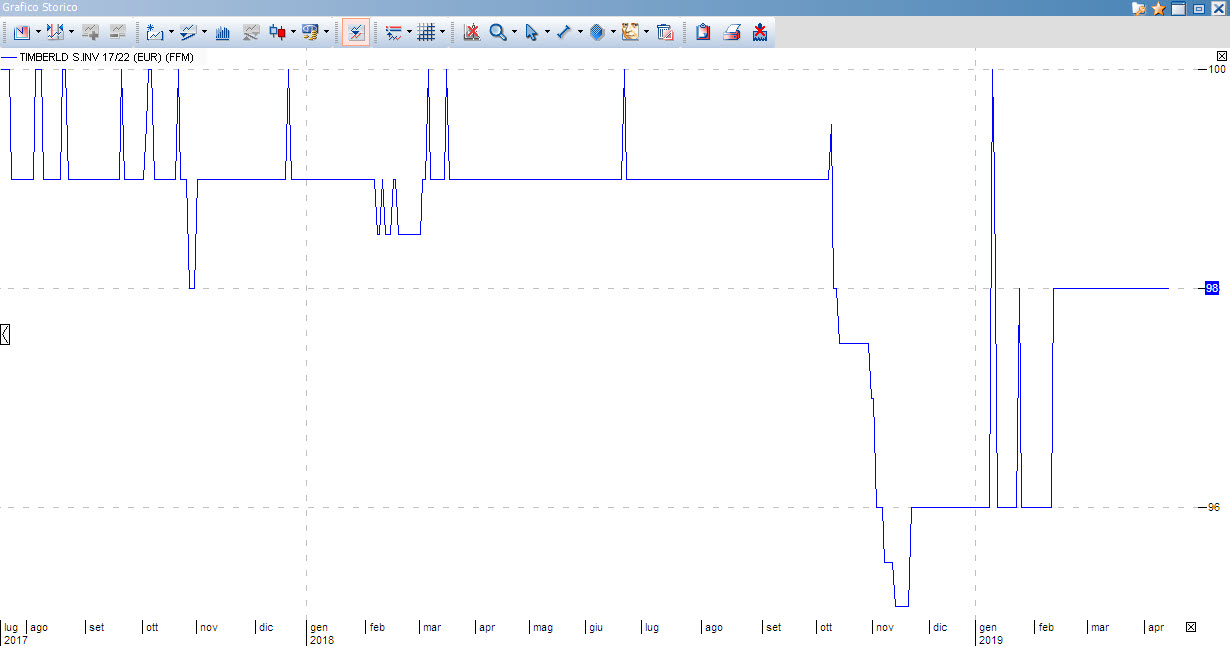Click the blue 98 price marker on axis
Screen dimensions: 1230x646
point(1212,288)
